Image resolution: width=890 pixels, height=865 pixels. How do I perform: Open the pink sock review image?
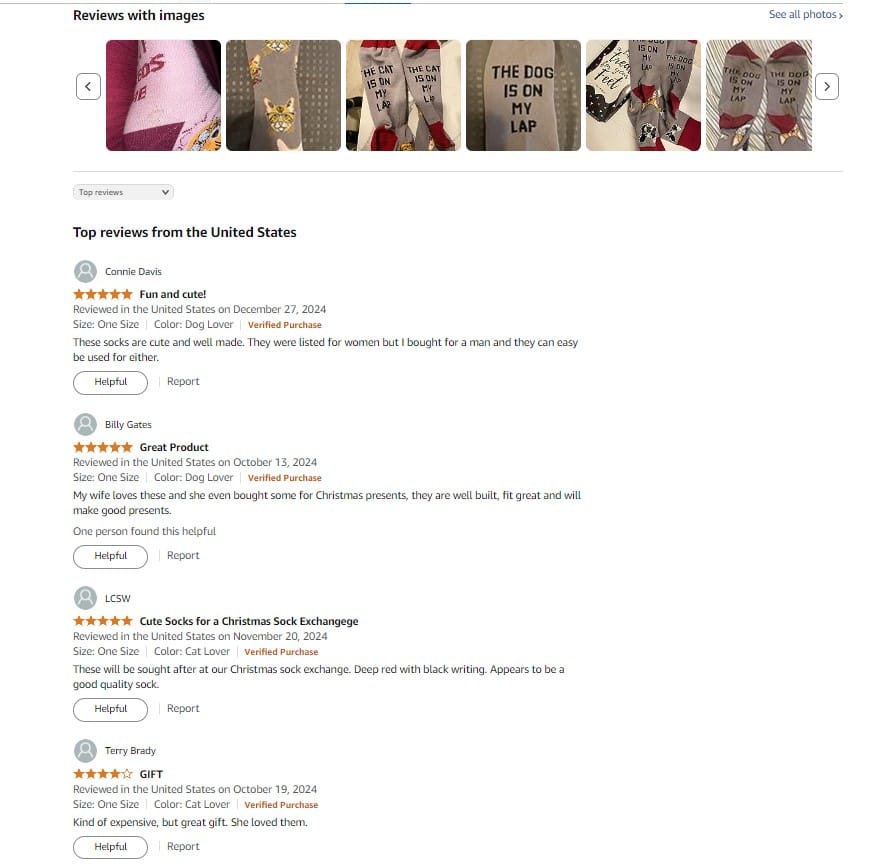click(163, 95)
